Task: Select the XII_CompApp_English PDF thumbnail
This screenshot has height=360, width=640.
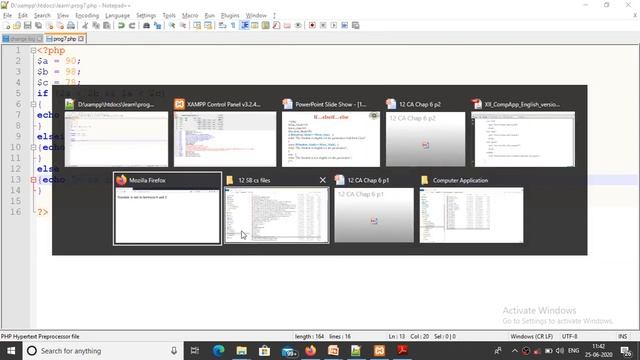Action: (523, 132)
